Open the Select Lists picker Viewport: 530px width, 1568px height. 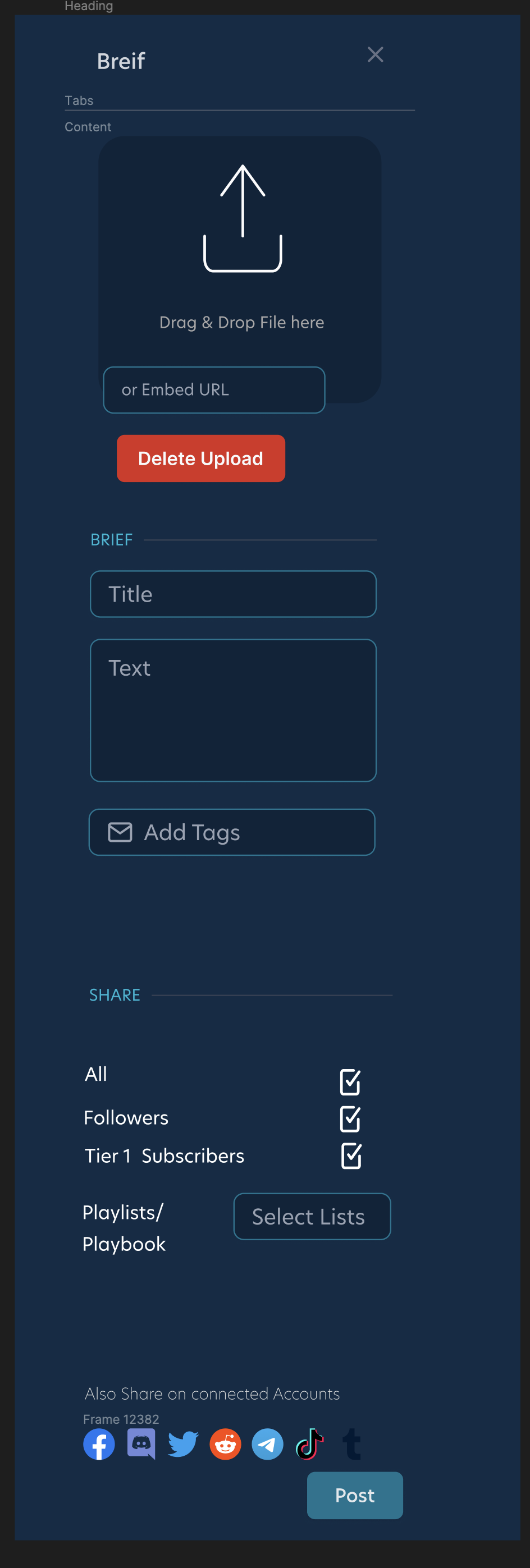(x=311, y=1216)
